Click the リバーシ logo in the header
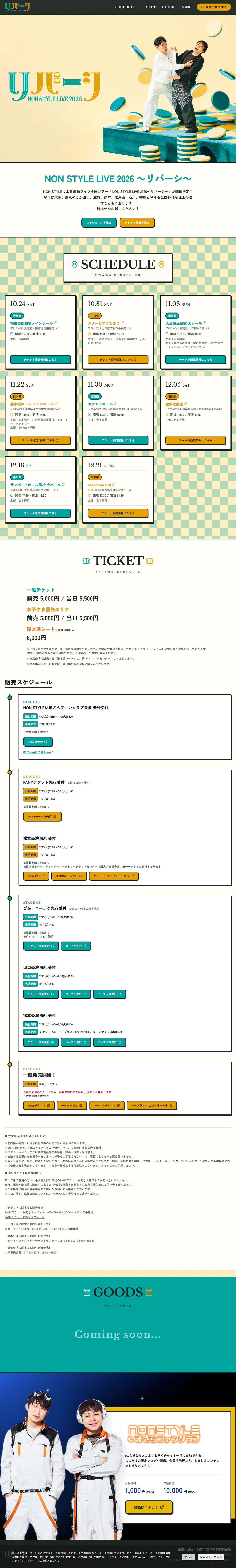236x1568 pixels. tap(17, 7)
